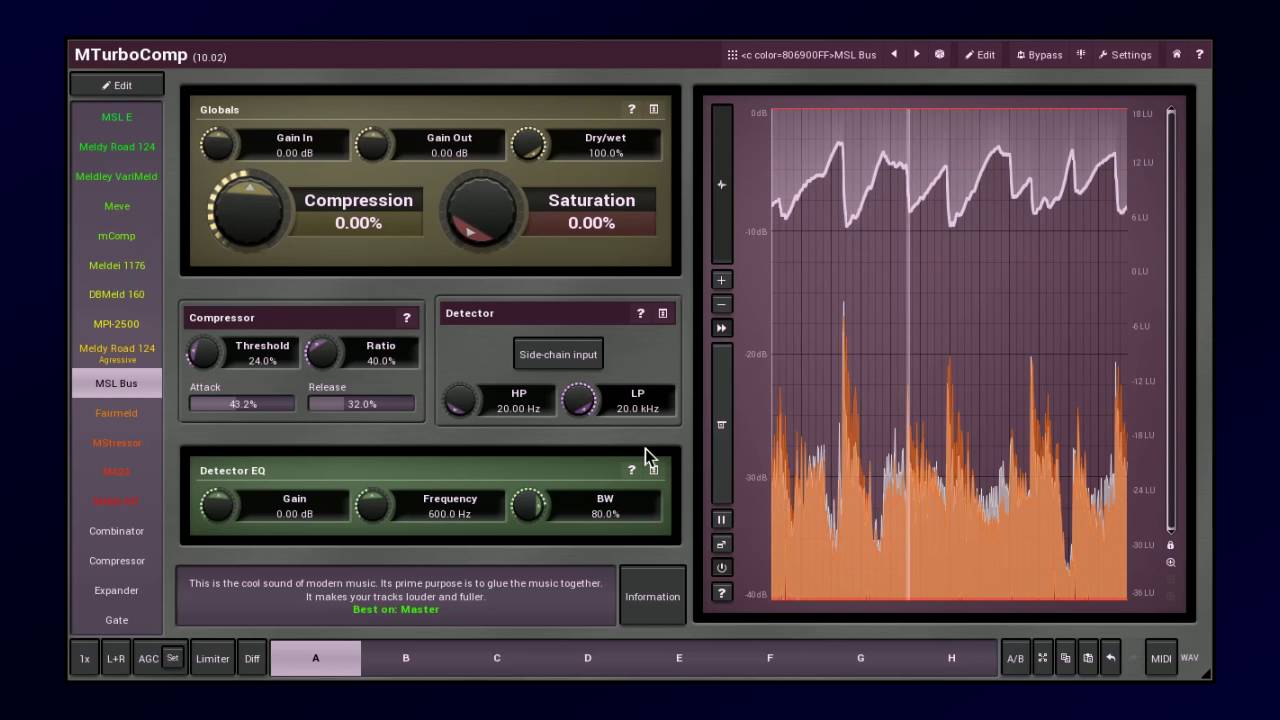
Task: Select preset slot C
Action: pos(497,658)
